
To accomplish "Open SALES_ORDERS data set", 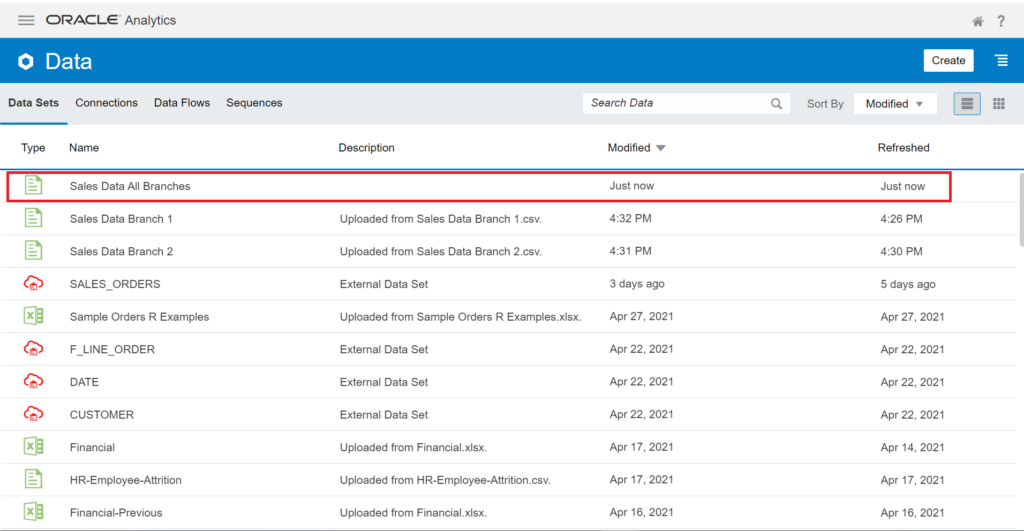I will 115,284.
